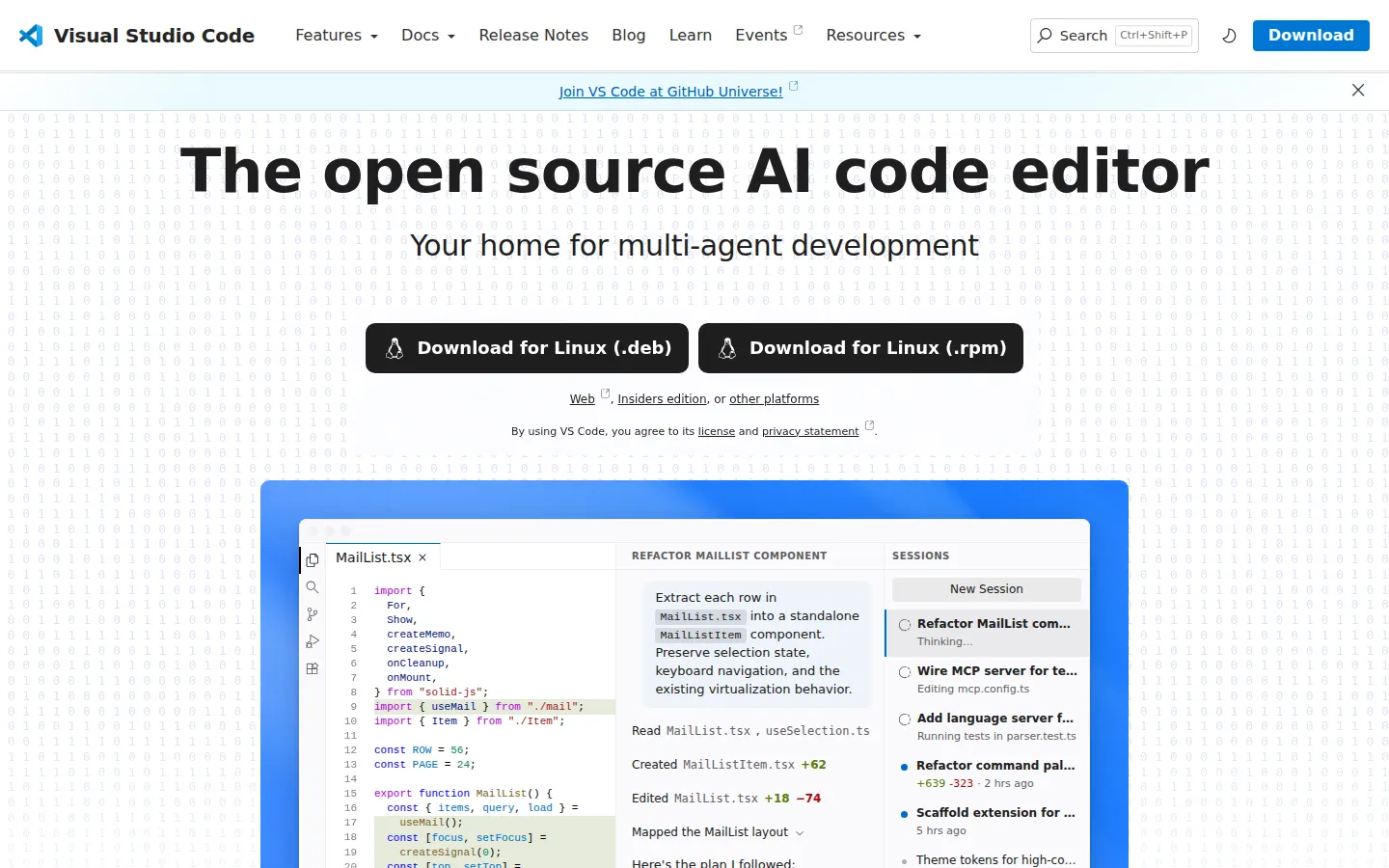
Task: Click blue dot of Scaffold extension session
Action: 904,815
